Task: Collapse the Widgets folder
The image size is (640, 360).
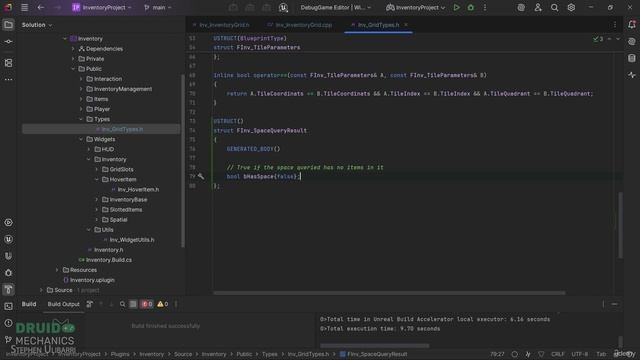Action: [x=81, y=139]
